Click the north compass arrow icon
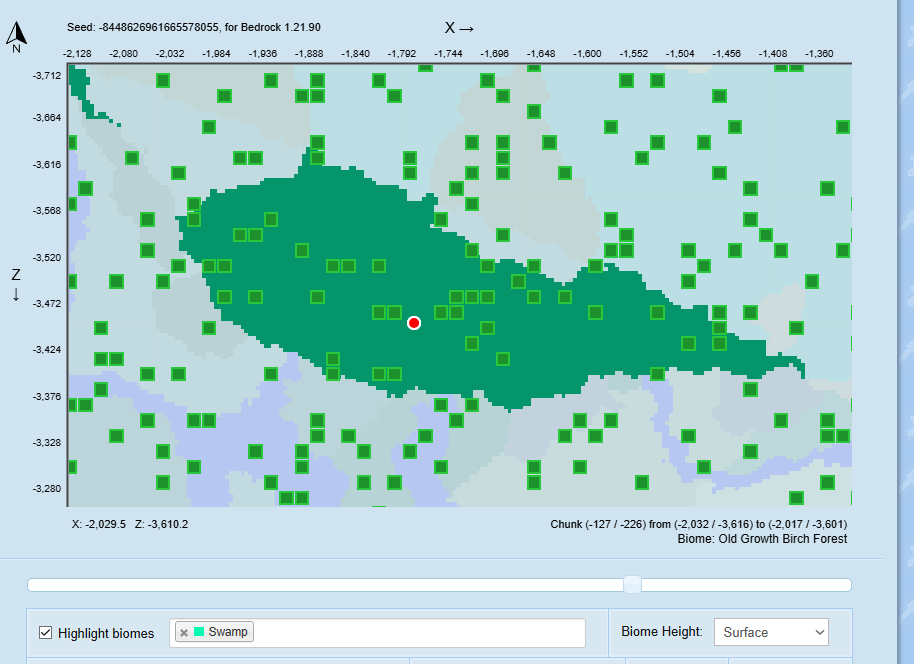 pos(16,37)
